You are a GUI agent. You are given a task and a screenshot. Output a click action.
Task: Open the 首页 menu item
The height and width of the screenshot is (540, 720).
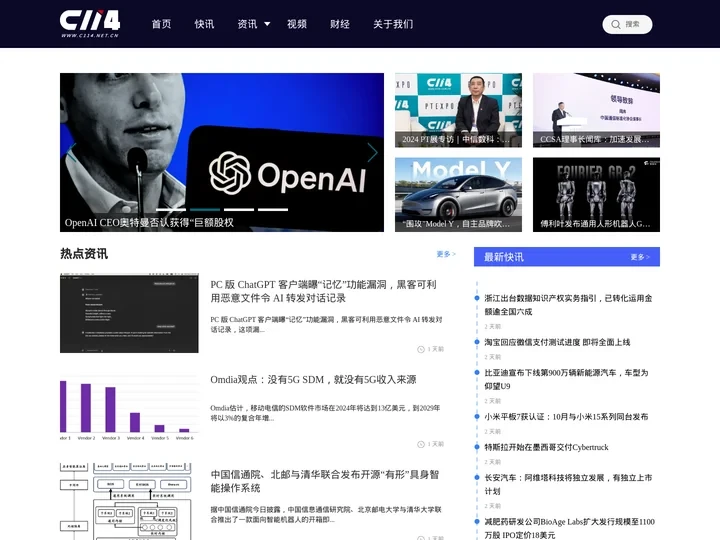[x=161, y=24]
